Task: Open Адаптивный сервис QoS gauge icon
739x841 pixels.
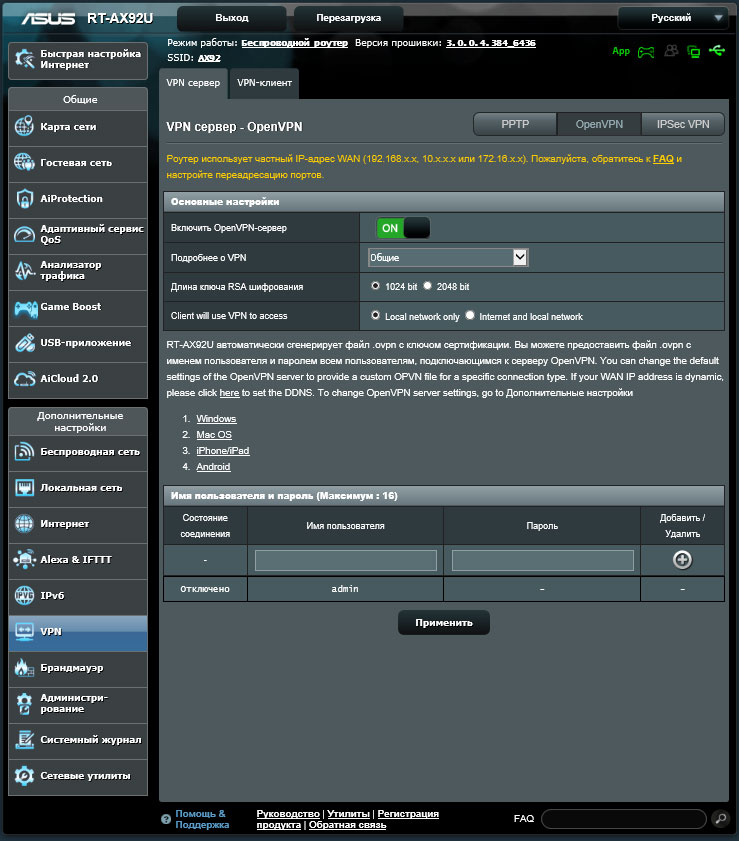Action: (x=24, y=234)
